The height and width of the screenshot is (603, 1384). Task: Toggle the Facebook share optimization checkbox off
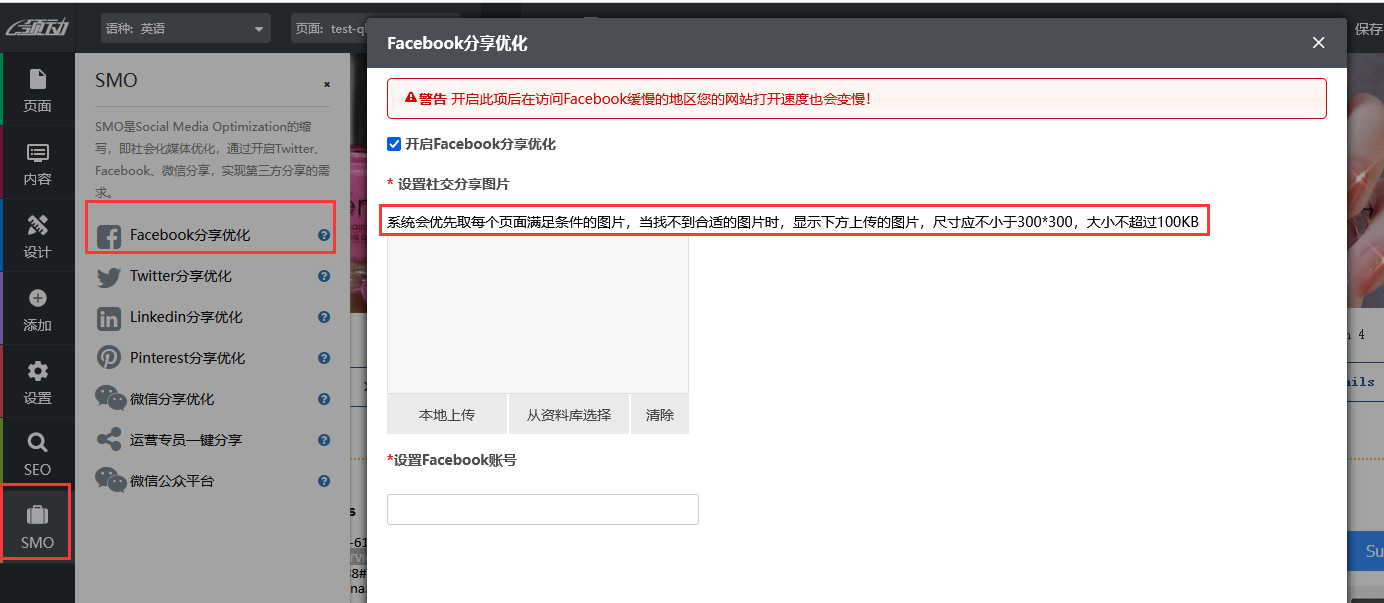[394, 143]
